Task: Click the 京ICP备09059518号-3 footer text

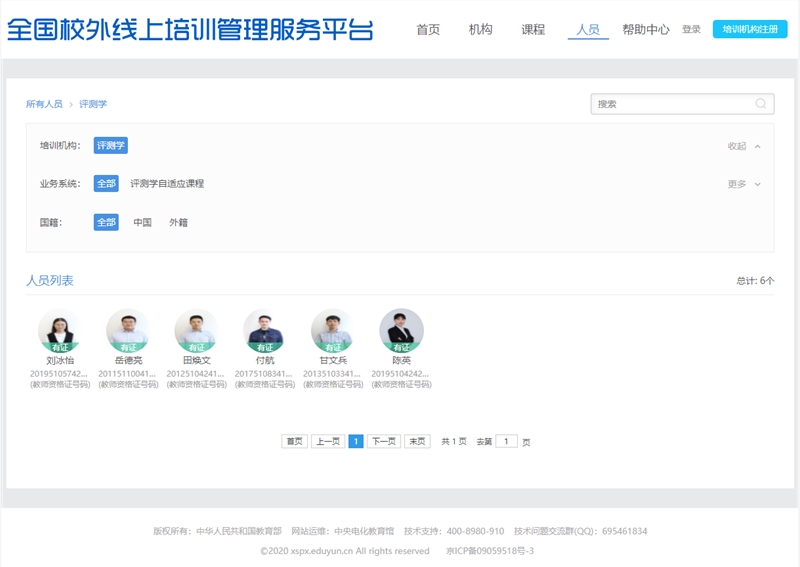Action: tap(490, 551)
